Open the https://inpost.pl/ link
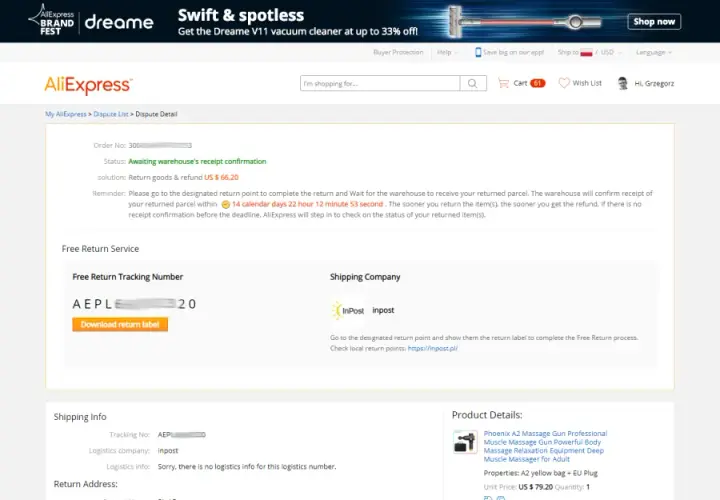720x500 pixels. [x=433, y=348]
